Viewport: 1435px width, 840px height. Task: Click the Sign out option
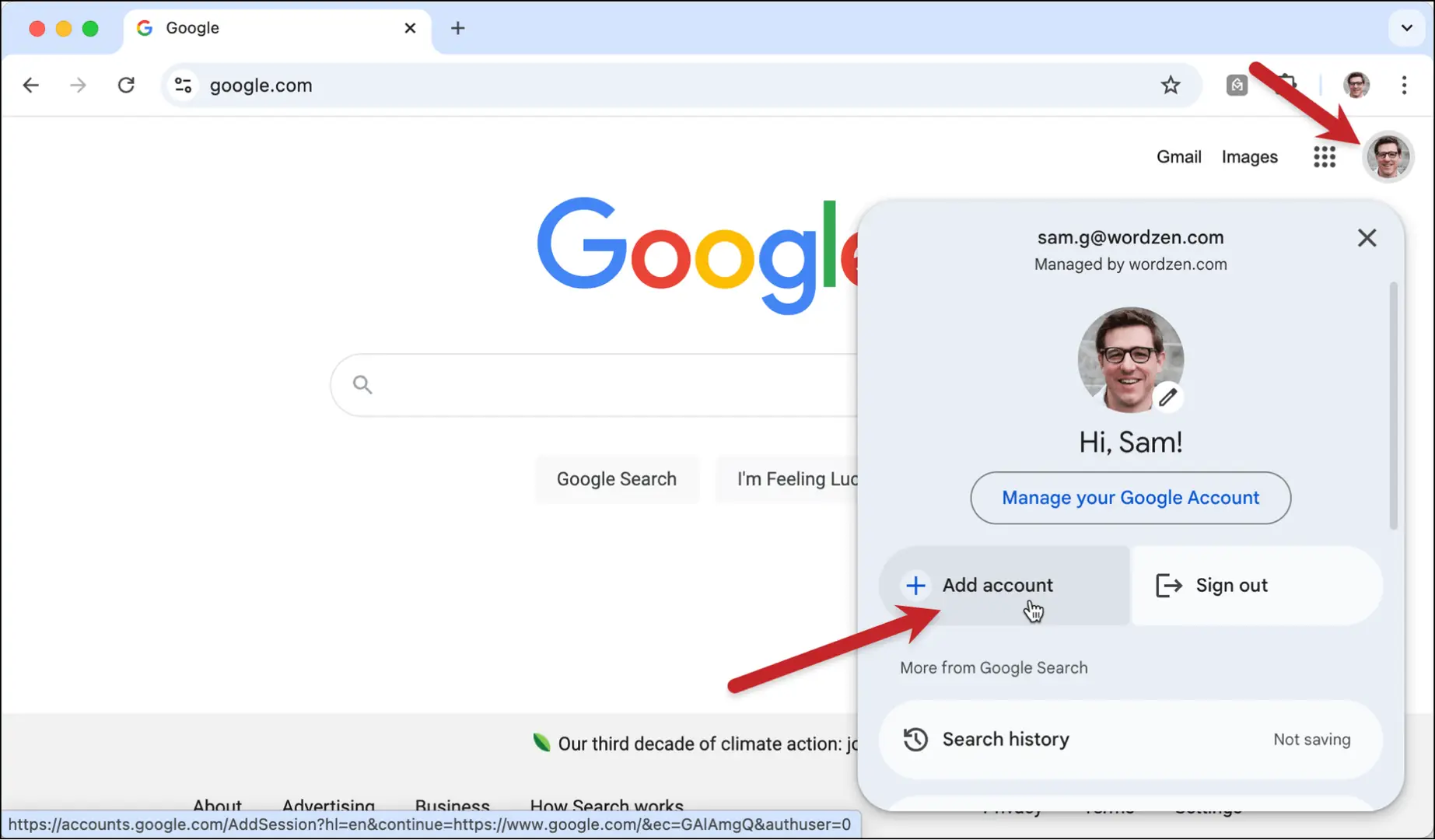pos(1257,586)
